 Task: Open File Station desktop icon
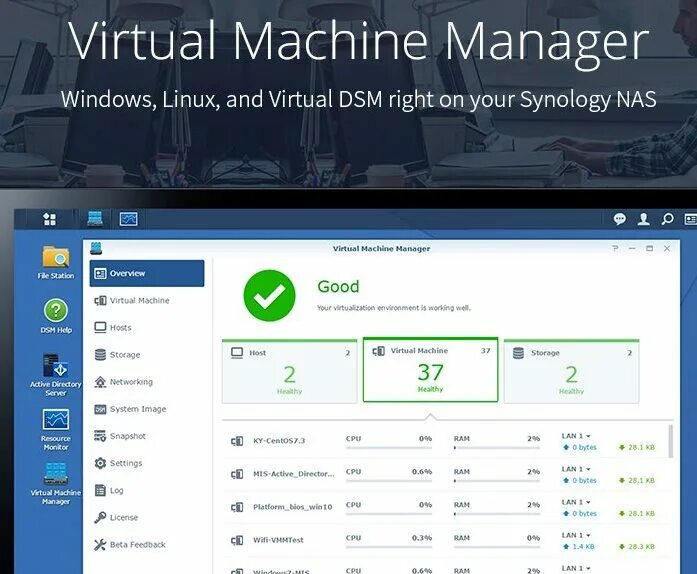point(56,262)
